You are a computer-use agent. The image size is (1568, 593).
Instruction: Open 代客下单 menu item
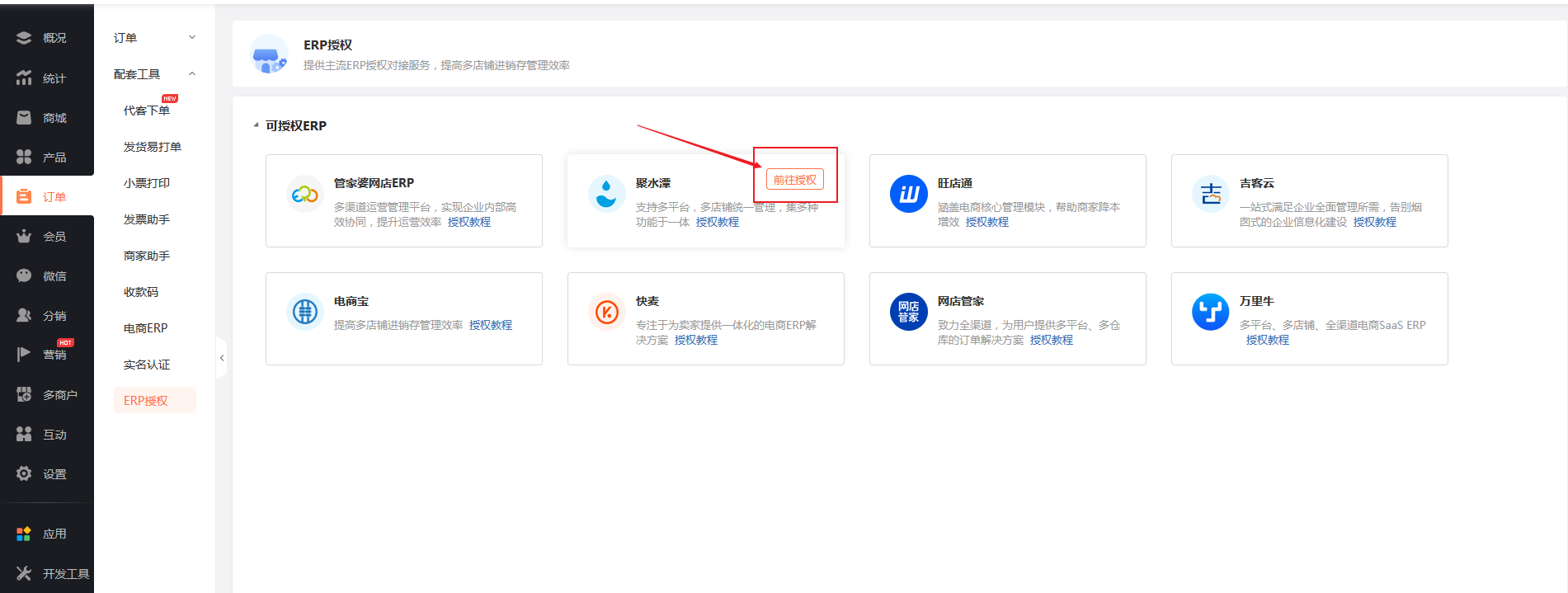[x=147, y=111]
